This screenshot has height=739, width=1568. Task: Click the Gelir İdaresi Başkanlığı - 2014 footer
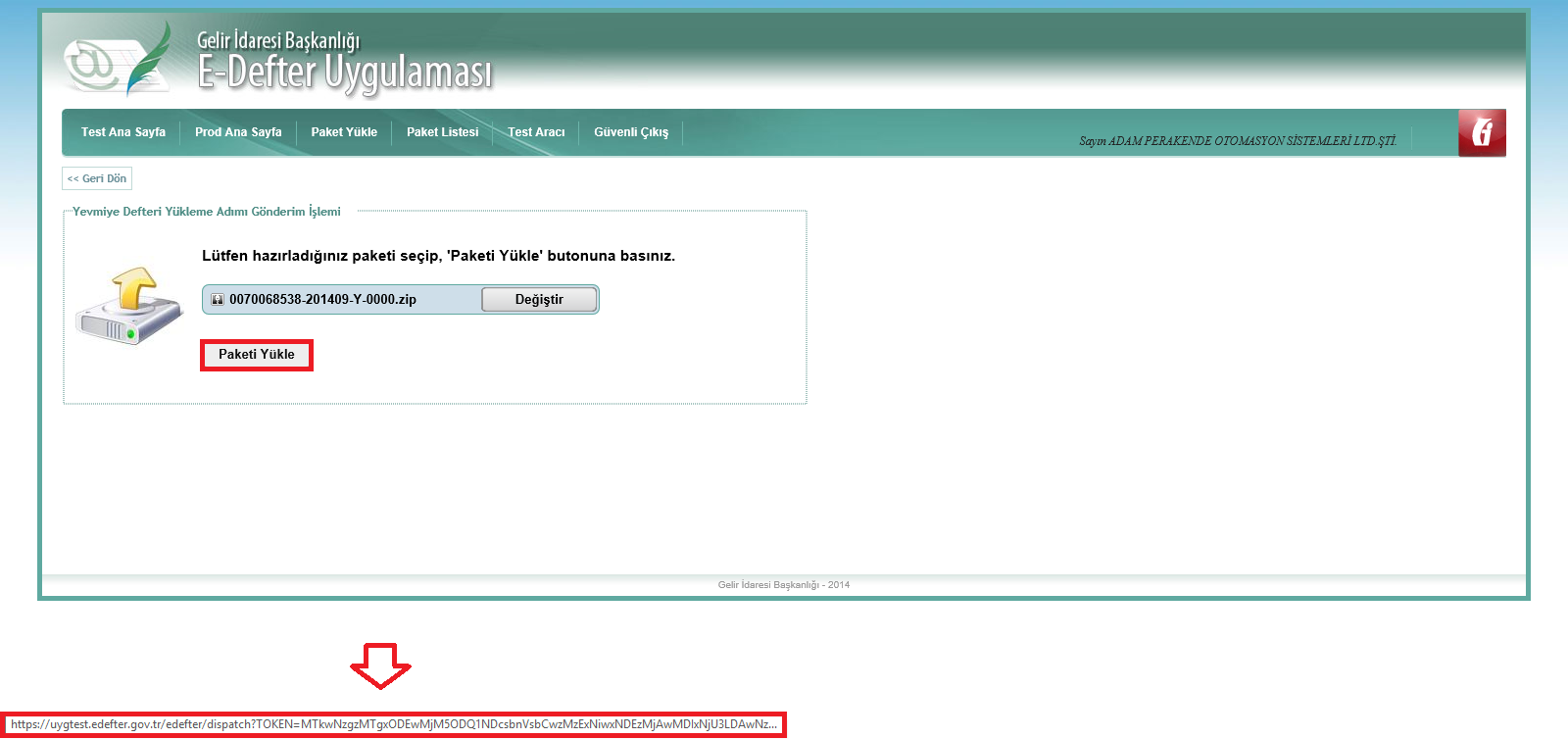pyautogui.click(x=784, y=585)
